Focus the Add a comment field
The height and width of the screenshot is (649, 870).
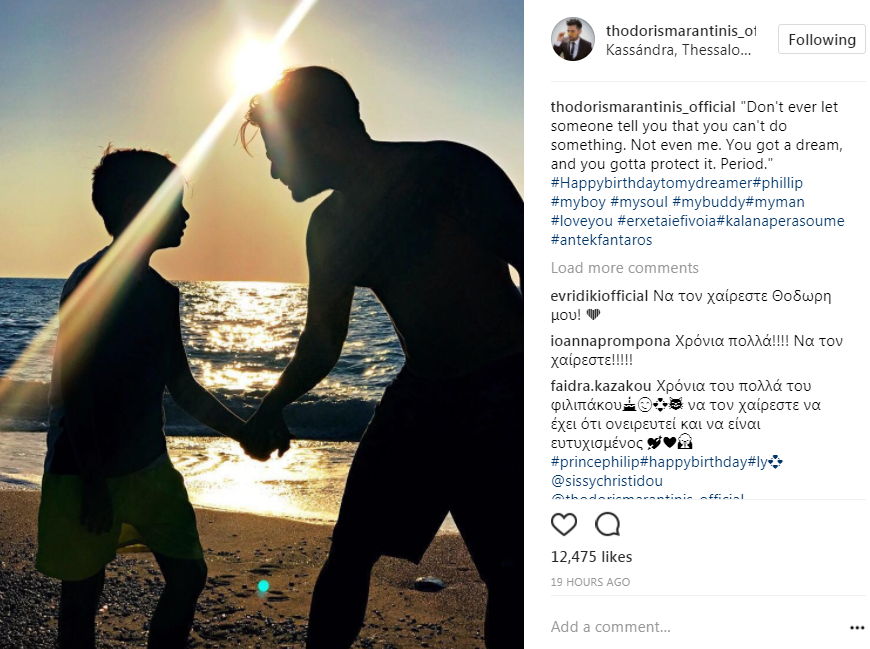click(x=694, y=627)
